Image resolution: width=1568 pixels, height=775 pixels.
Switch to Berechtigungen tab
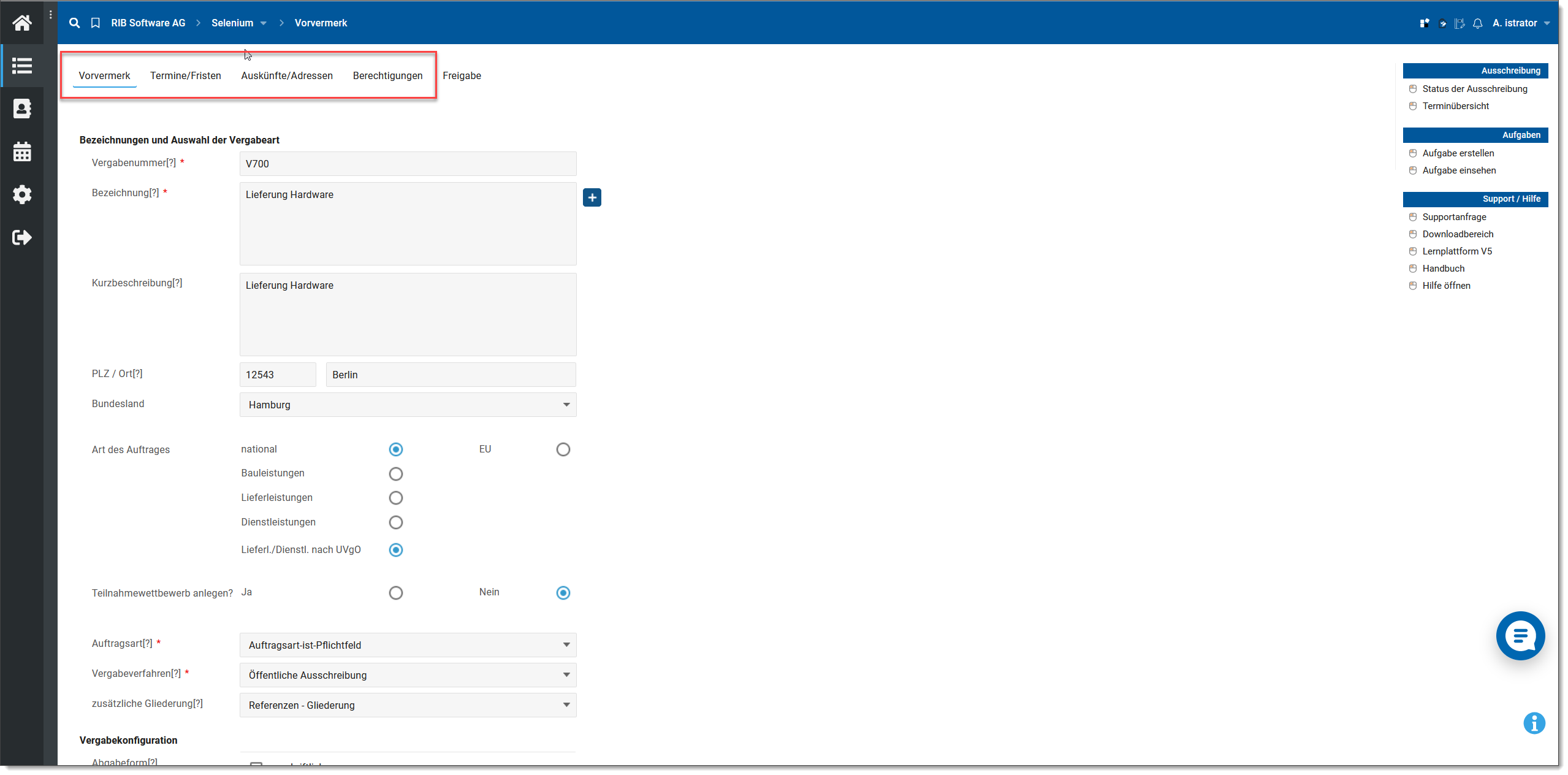(x=388, y=75)
